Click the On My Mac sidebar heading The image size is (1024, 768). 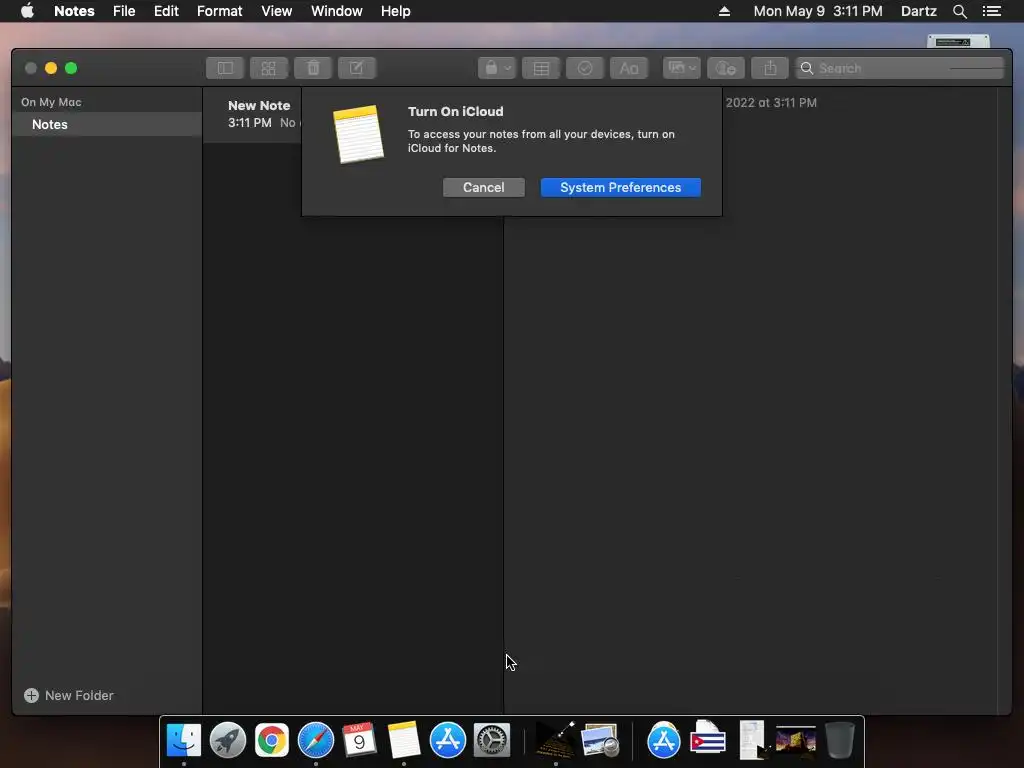[51, 102]
